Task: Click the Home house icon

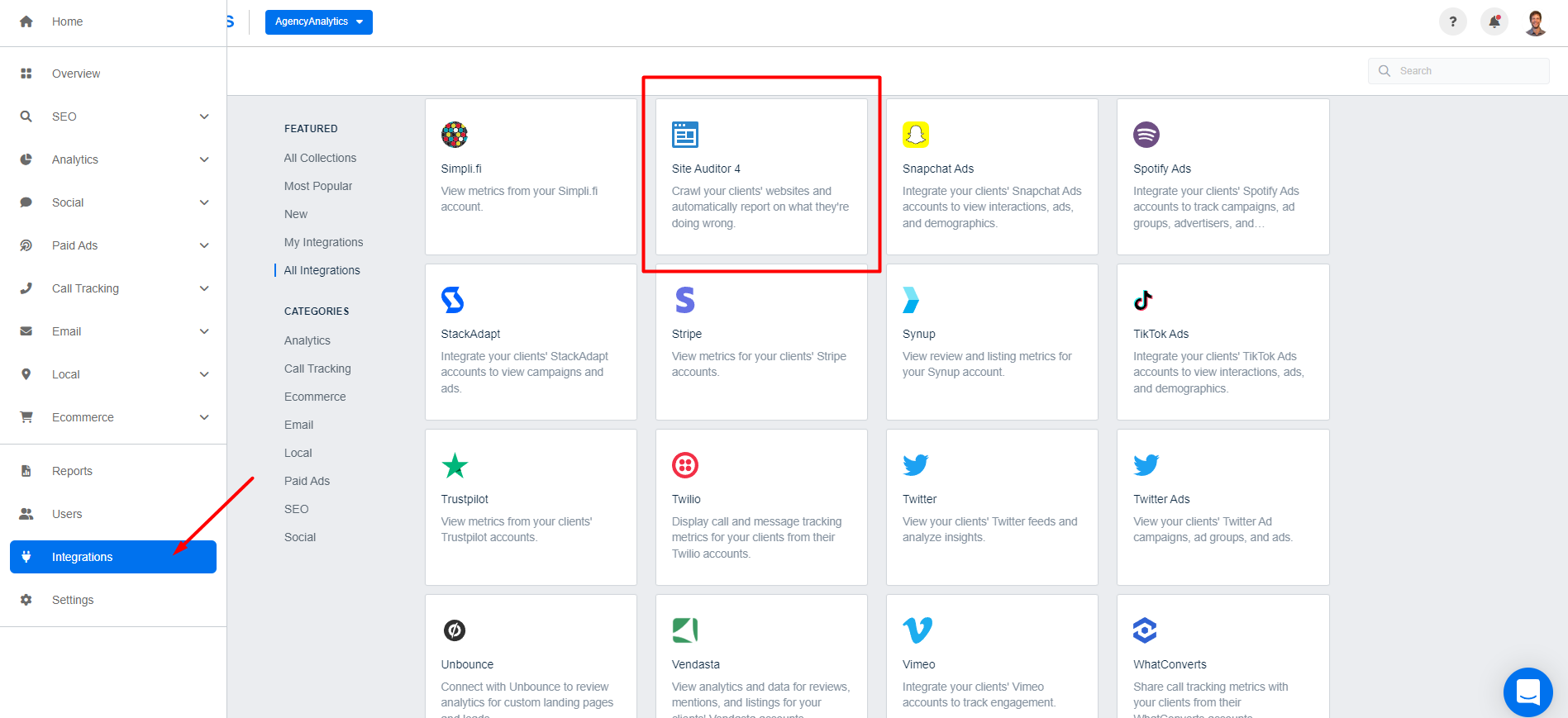Action: pos(26,21)
